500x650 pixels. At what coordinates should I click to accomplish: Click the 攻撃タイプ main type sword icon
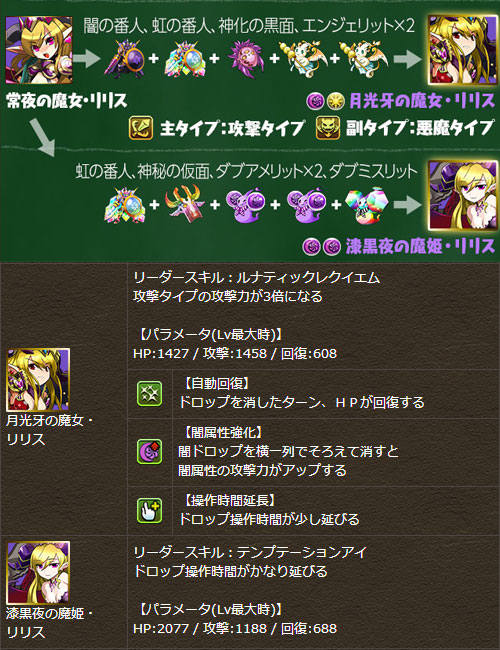click(x=141, y=128)
